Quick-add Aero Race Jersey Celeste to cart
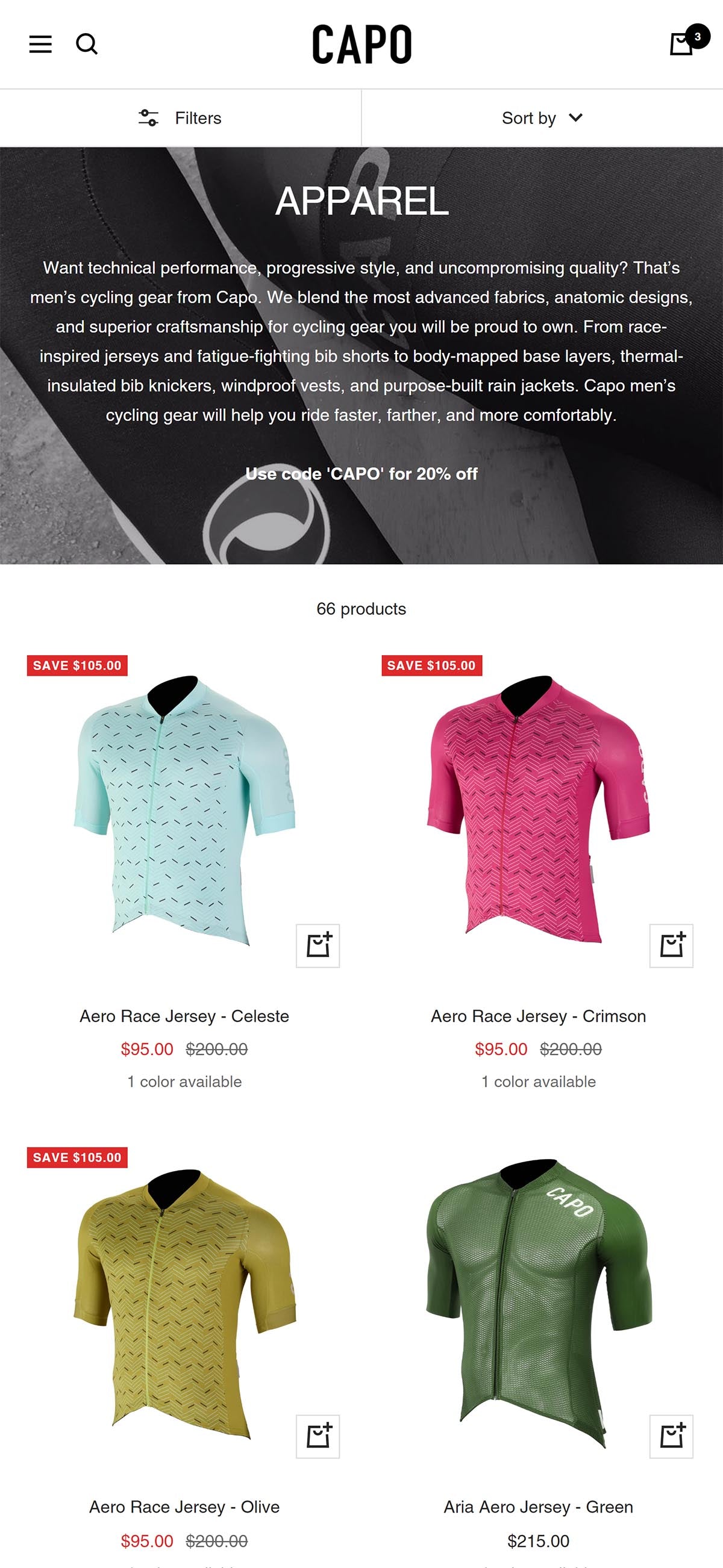 (318, 946)
